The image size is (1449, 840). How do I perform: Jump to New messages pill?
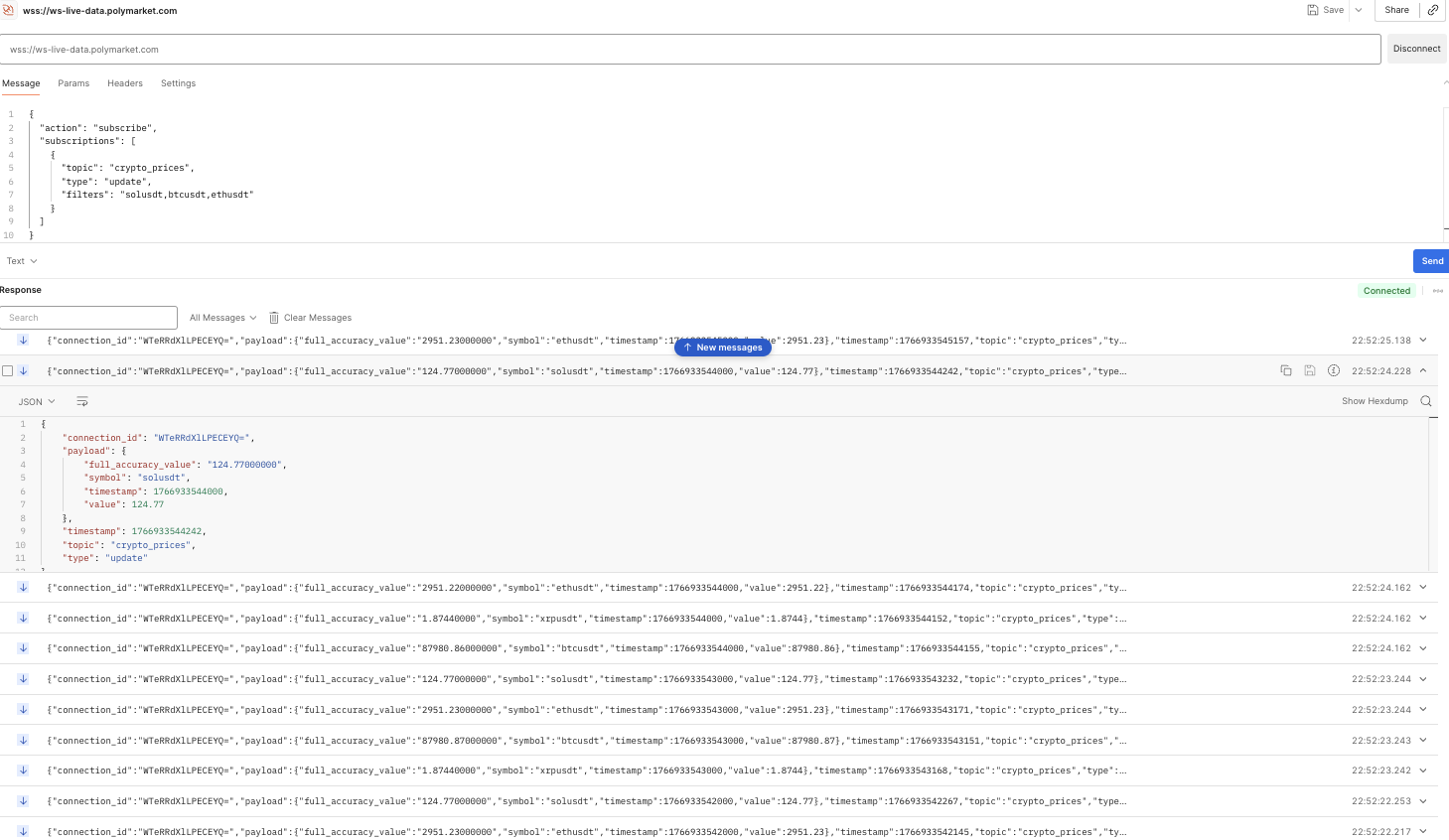pyautogui.click(x=723, y=348)
